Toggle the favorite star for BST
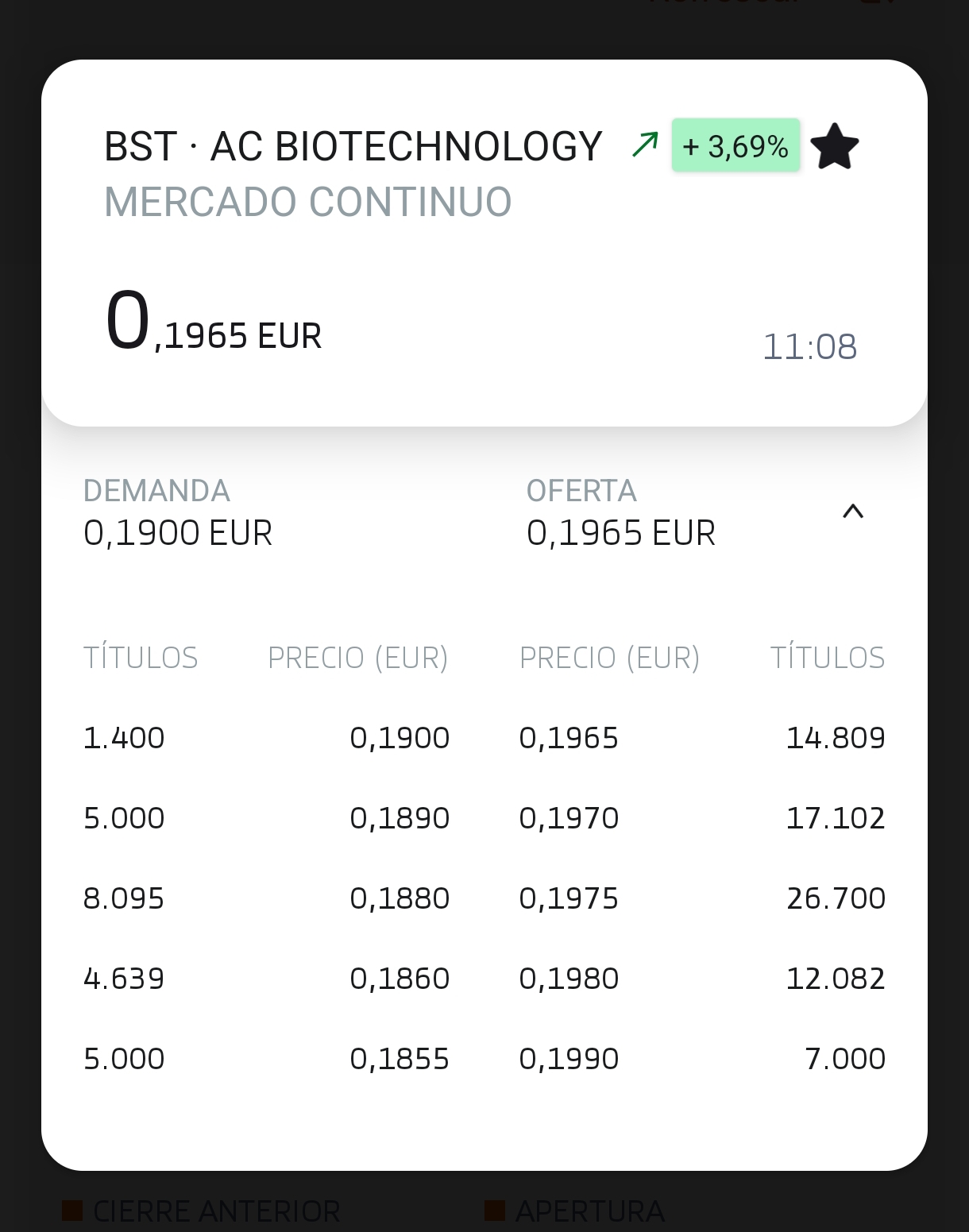 (835, 146)
